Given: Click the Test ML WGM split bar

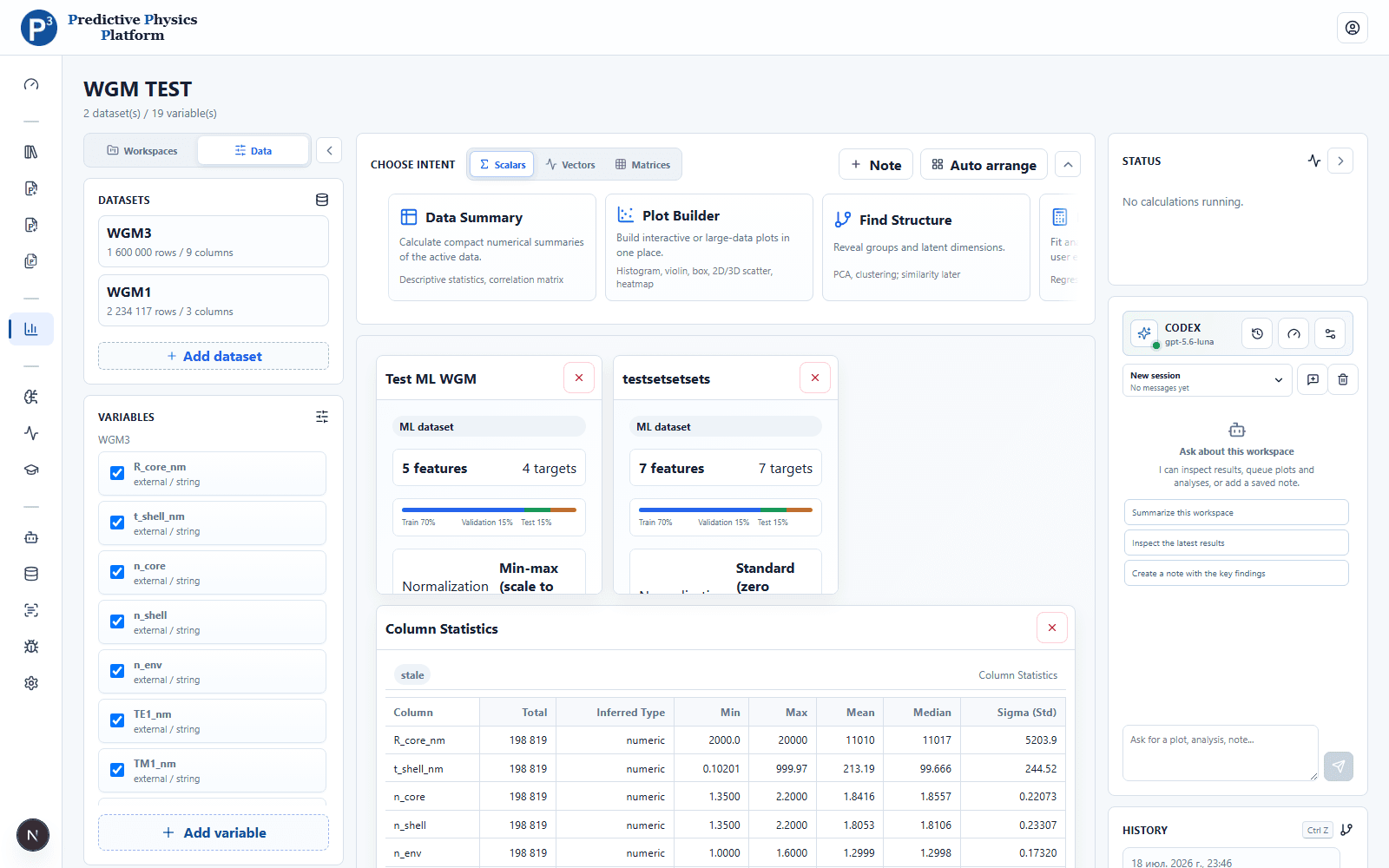Looking at the screenshot, I should [x=489, y=510].
